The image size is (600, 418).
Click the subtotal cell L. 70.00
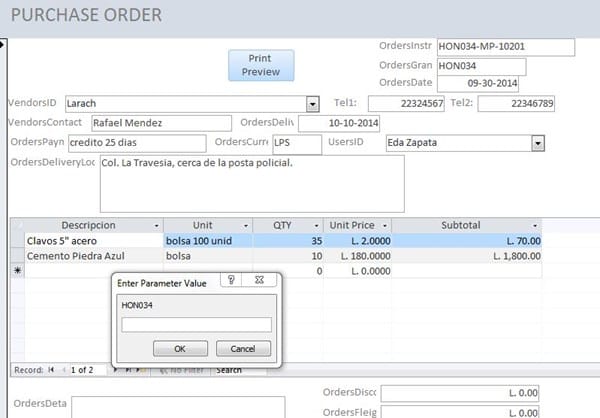tap(466, 241)
